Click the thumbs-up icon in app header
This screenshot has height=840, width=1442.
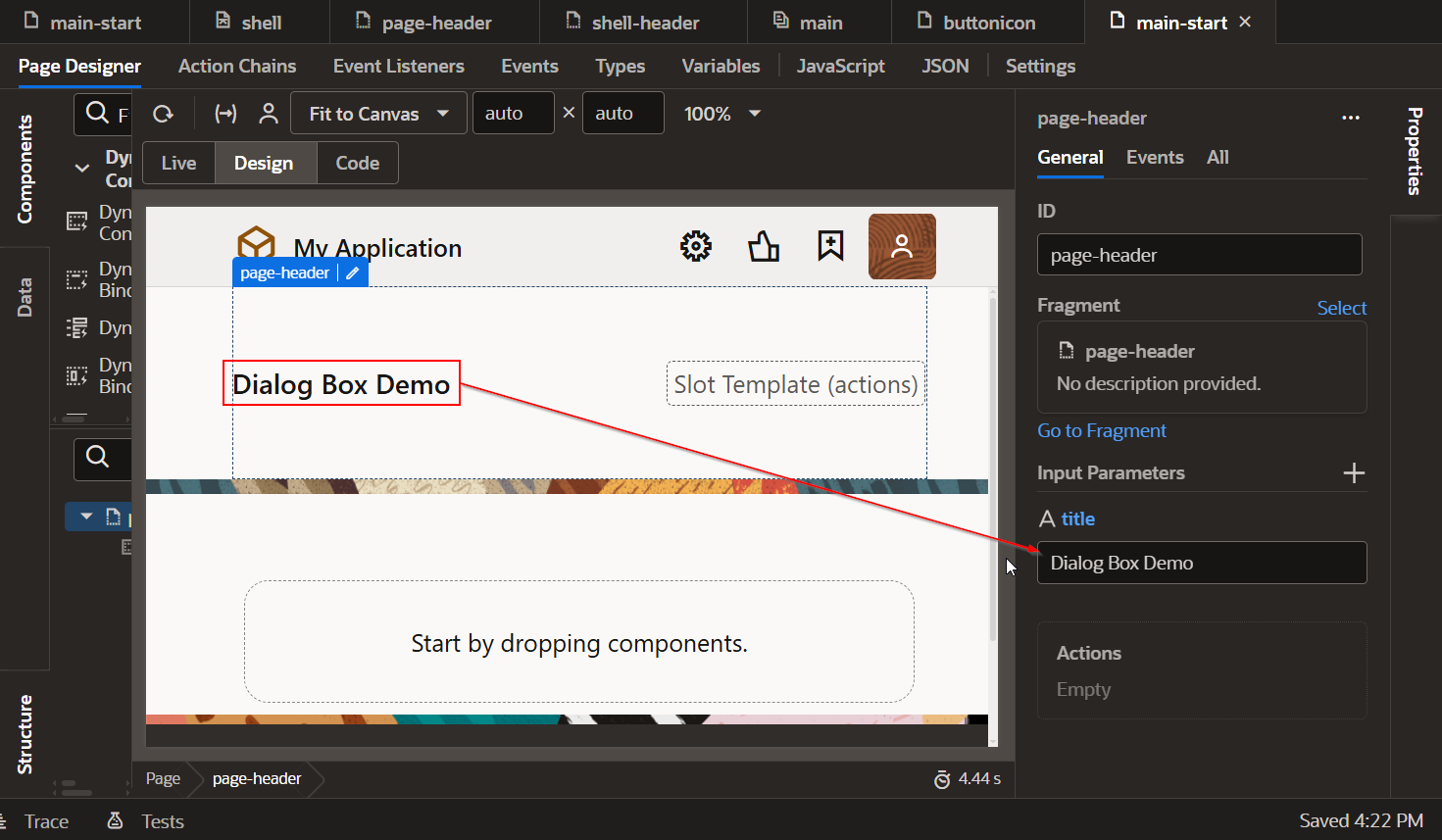click(x=764, y=246)
